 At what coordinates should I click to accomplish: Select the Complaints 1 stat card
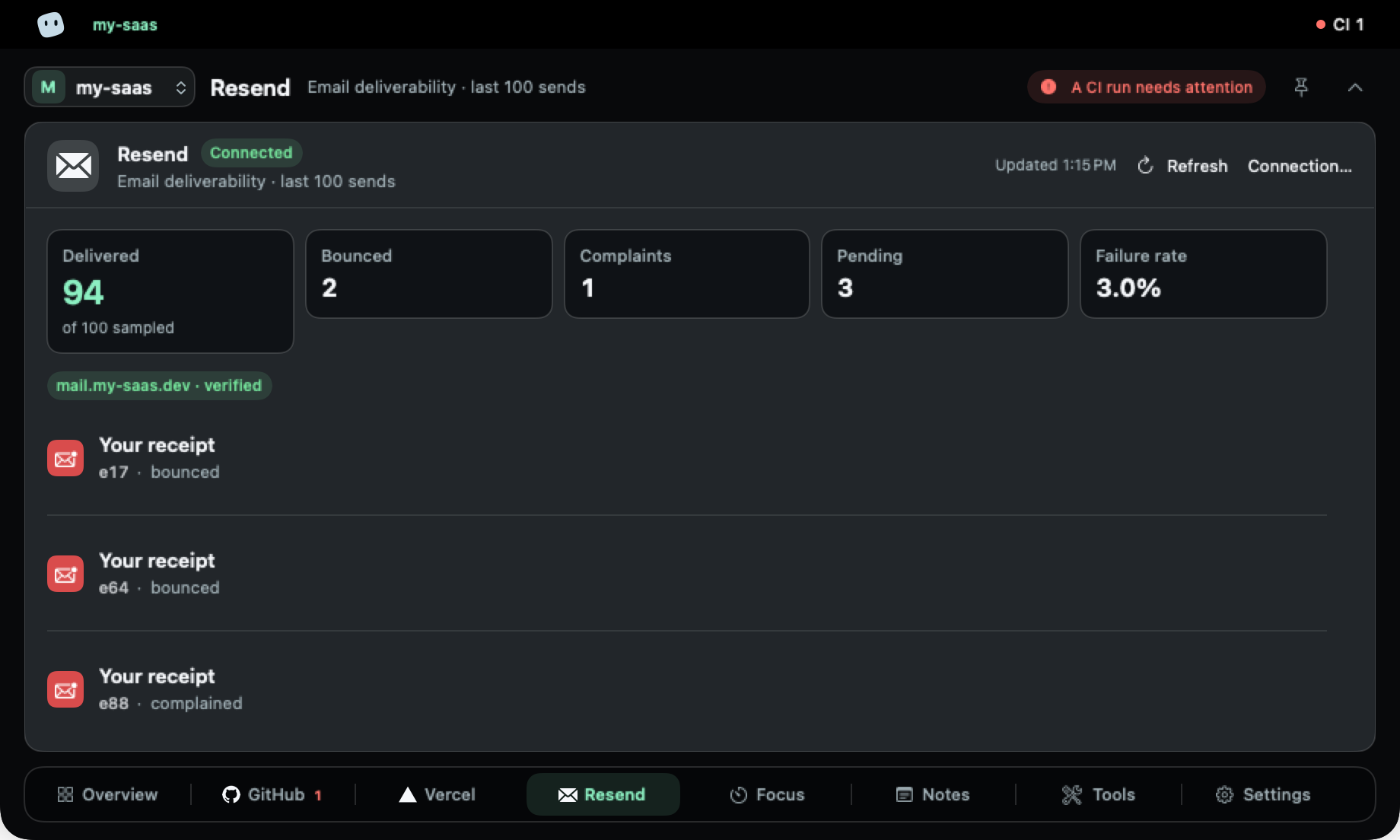click(686, 274)
